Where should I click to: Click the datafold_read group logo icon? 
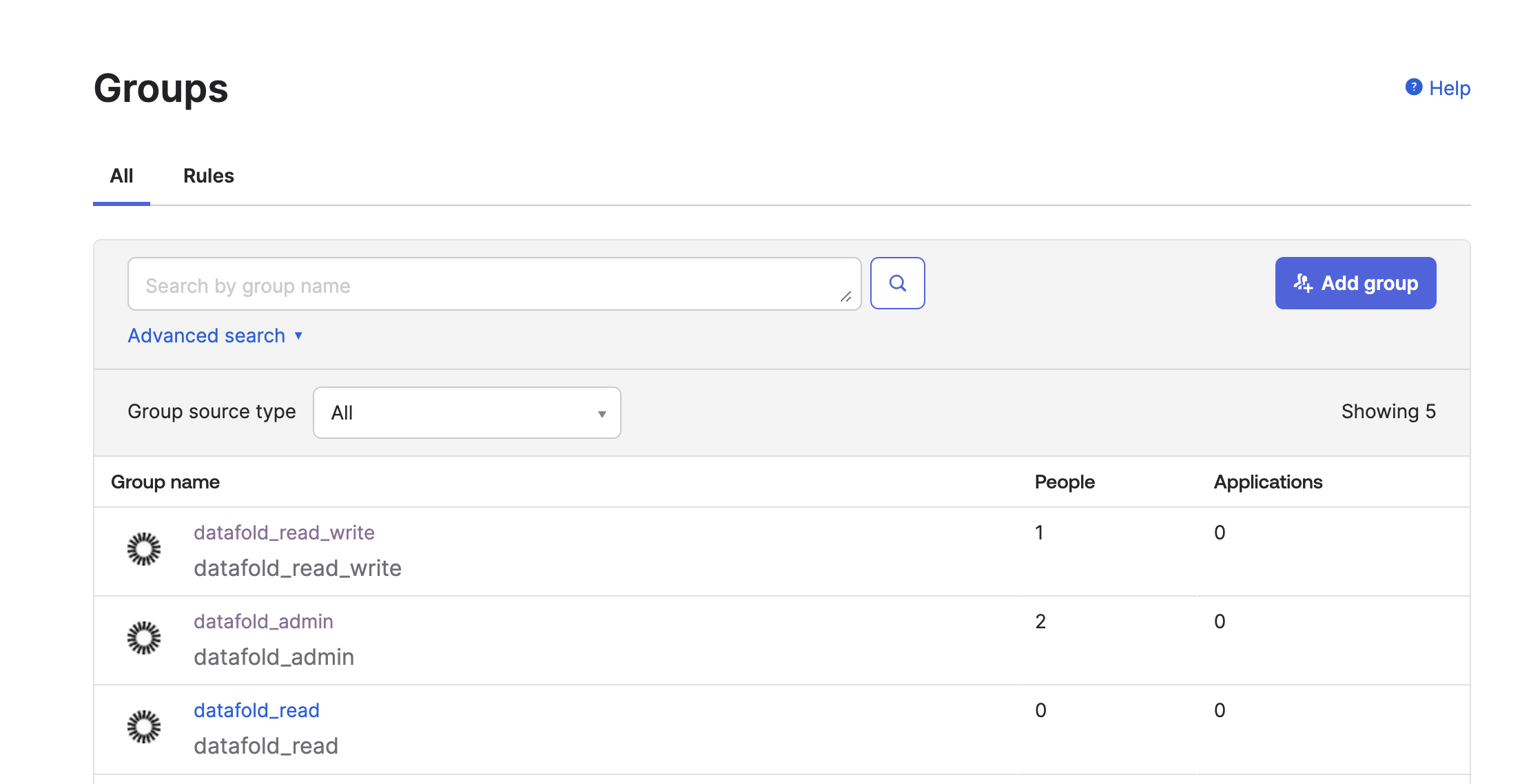(144, 727)
